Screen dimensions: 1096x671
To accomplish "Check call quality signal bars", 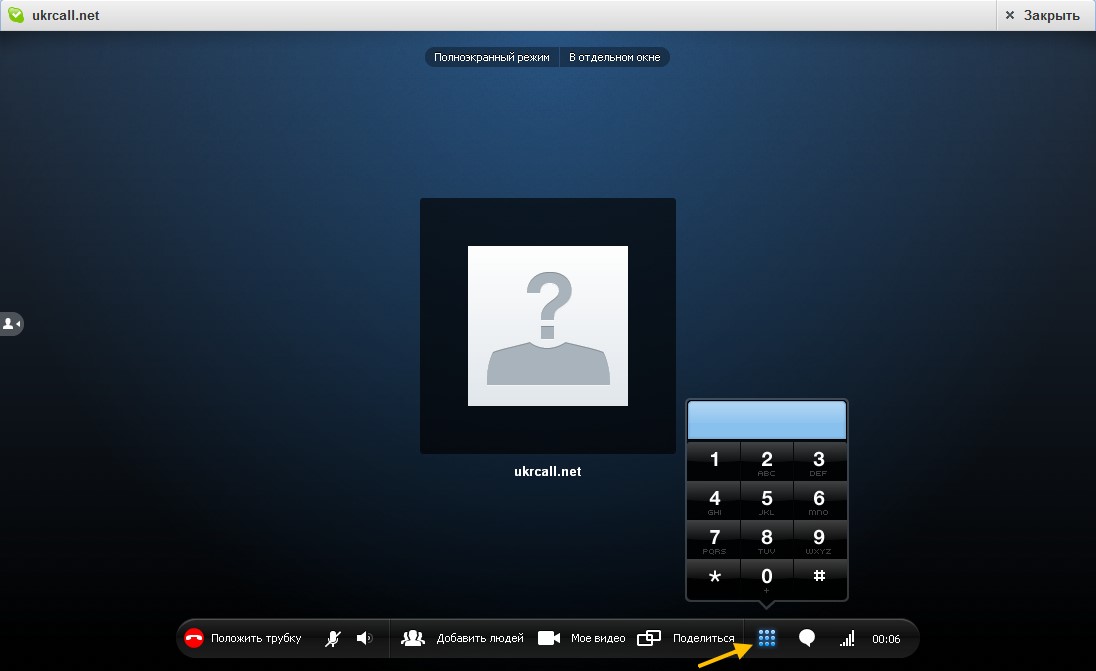I will 847,638.
